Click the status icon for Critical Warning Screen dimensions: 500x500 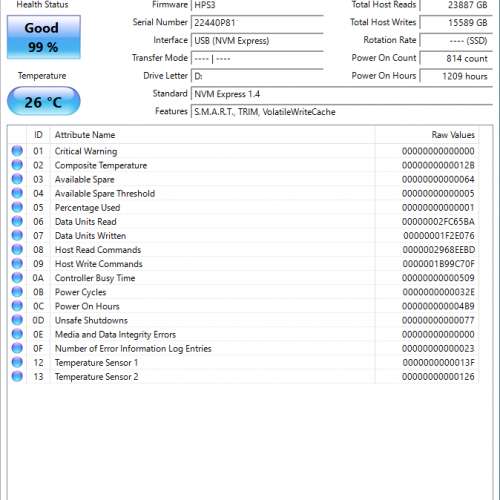coord(17,151)
